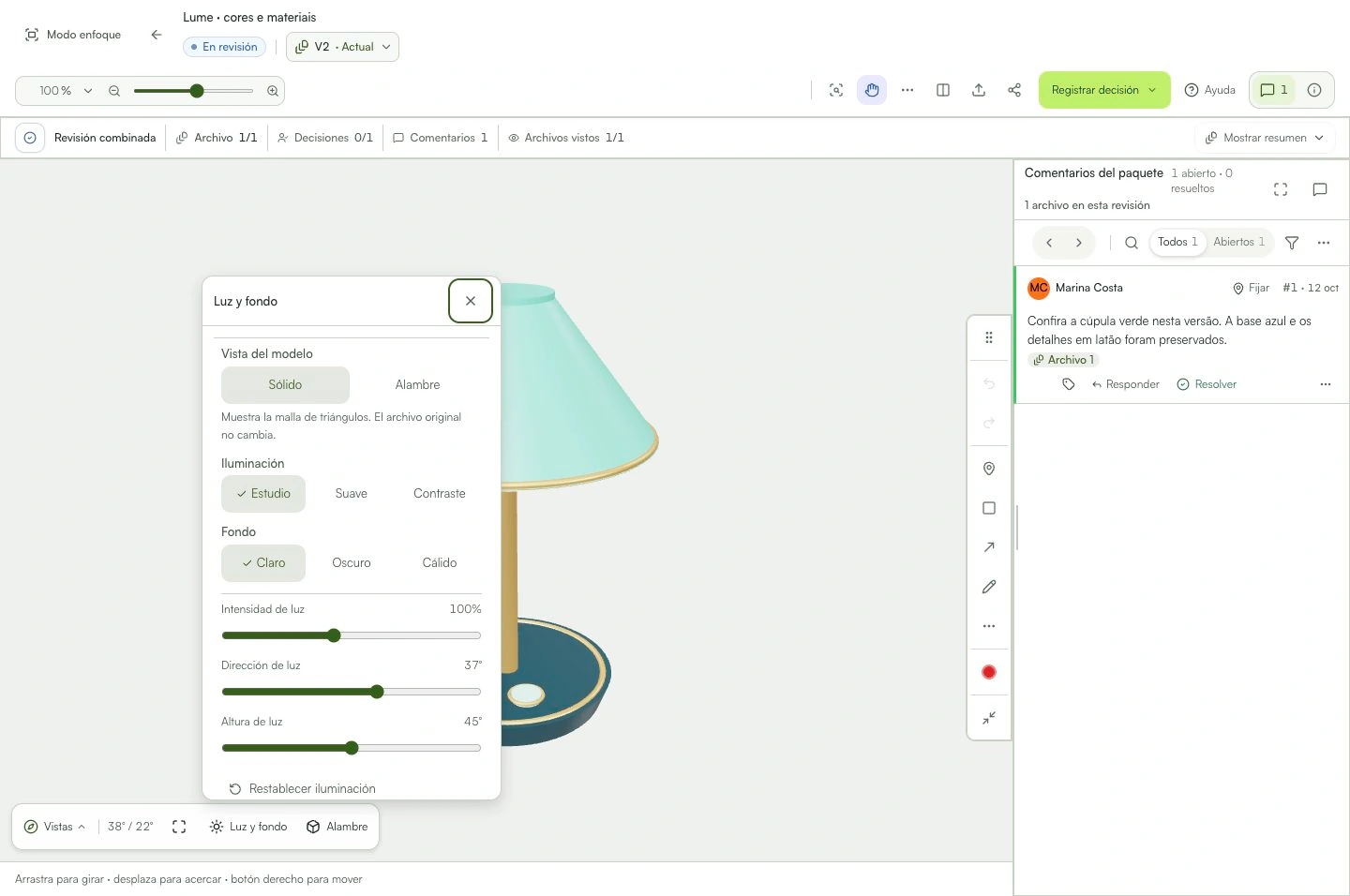This screenshot has width=1350, height=896.
Task: Open the V2 · Actual version dropdown
Action: (x=342, y=47)
